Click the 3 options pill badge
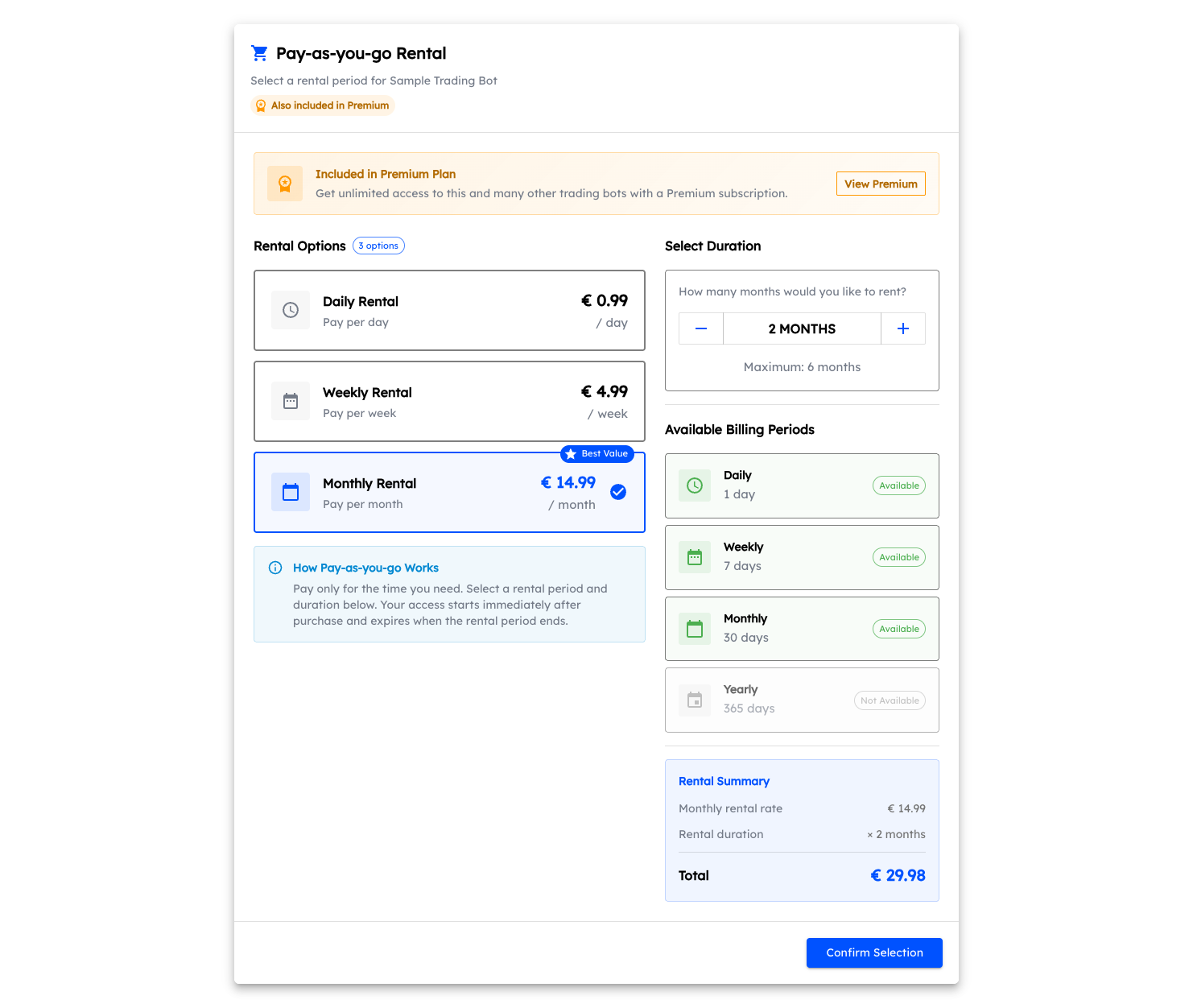This screenshot has width=1193, height=1008. coord(378,246)
